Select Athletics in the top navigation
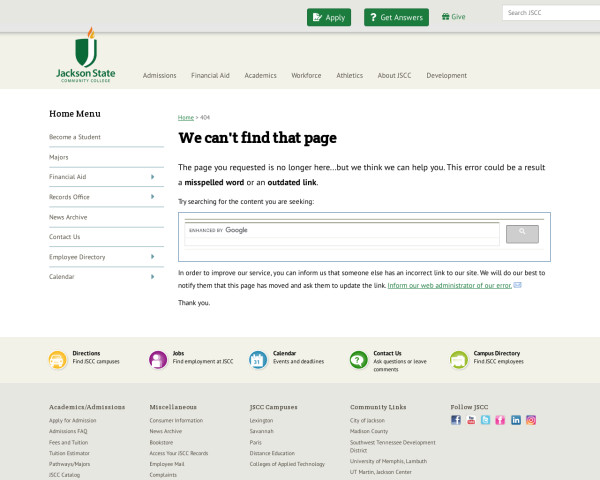The width and height of the screenshot is (600, 480). pyautogui.click(x=349, y=75)
